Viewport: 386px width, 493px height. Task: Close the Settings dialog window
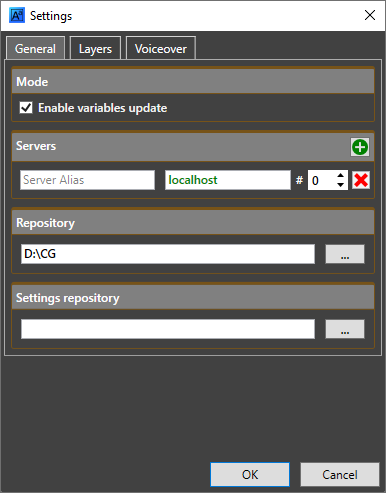tap(370, 15)
